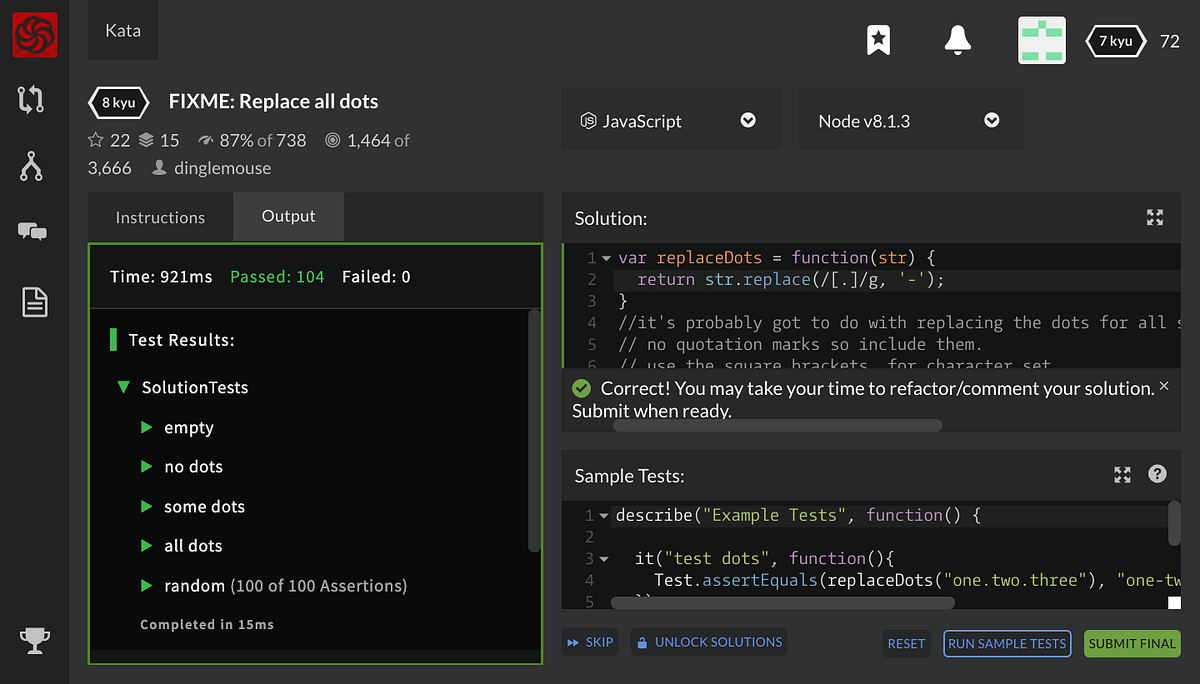
Task: Open the discussions chat bubbles icon
Action: click(32, 232)
